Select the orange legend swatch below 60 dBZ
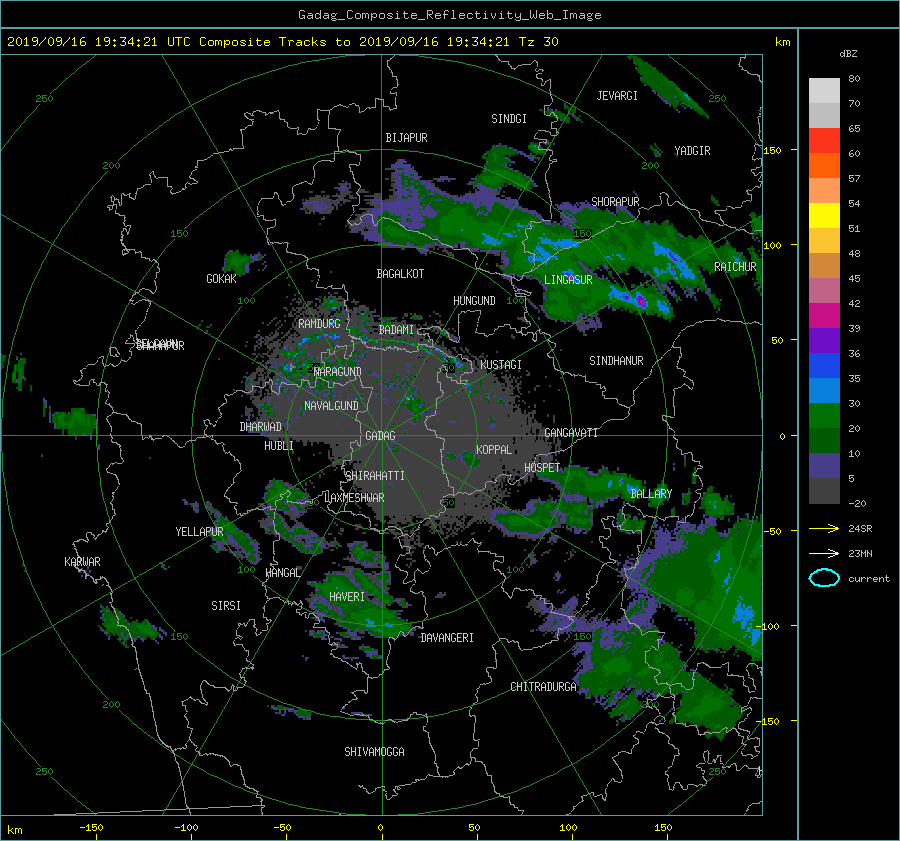The height and width of the screenshot is (841, 900). click(x=824, y=165)
